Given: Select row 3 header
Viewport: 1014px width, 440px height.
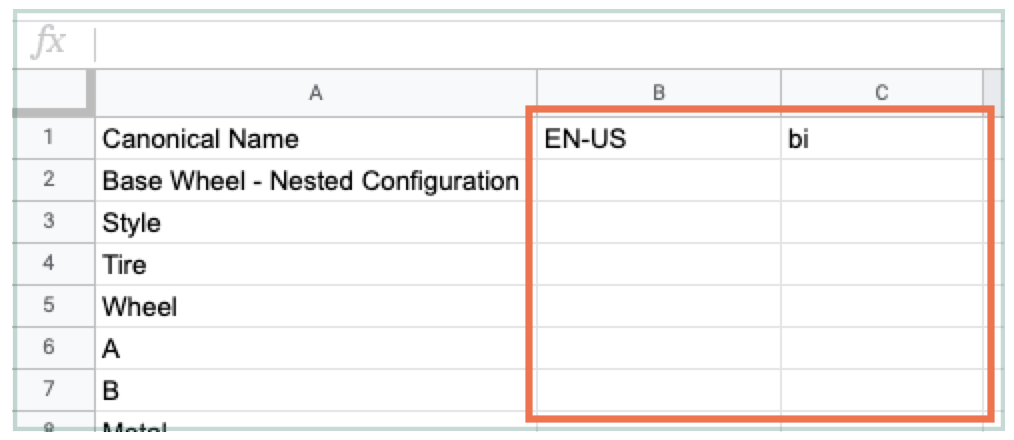Looking at the screenshot, I should (x=50, y=222).
